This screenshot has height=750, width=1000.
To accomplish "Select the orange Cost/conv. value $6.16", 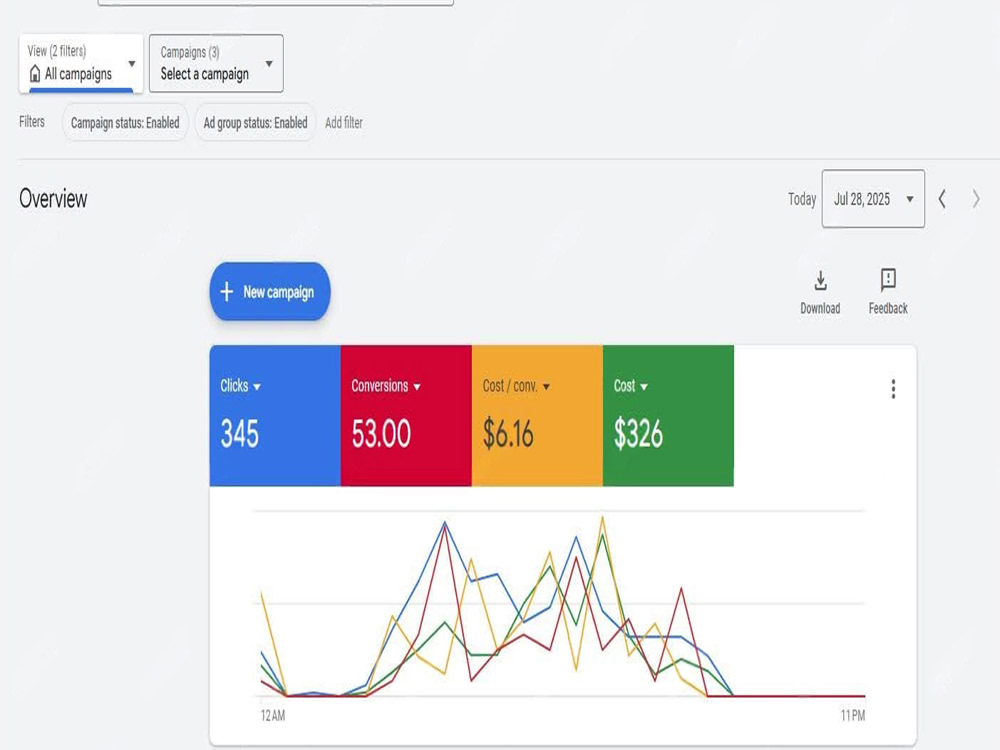I will [508, 434].
